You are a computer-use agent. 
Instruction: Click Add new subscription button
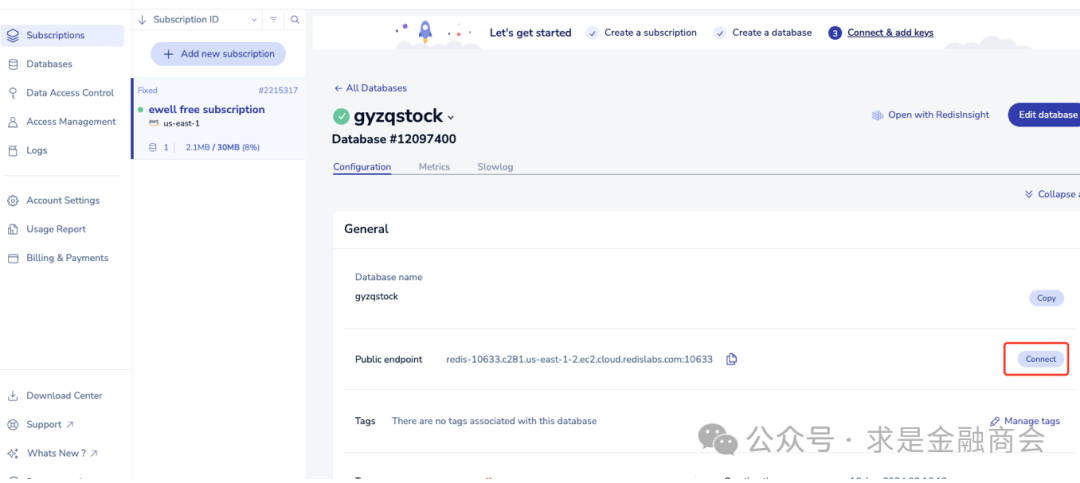(x=218, y=54)
